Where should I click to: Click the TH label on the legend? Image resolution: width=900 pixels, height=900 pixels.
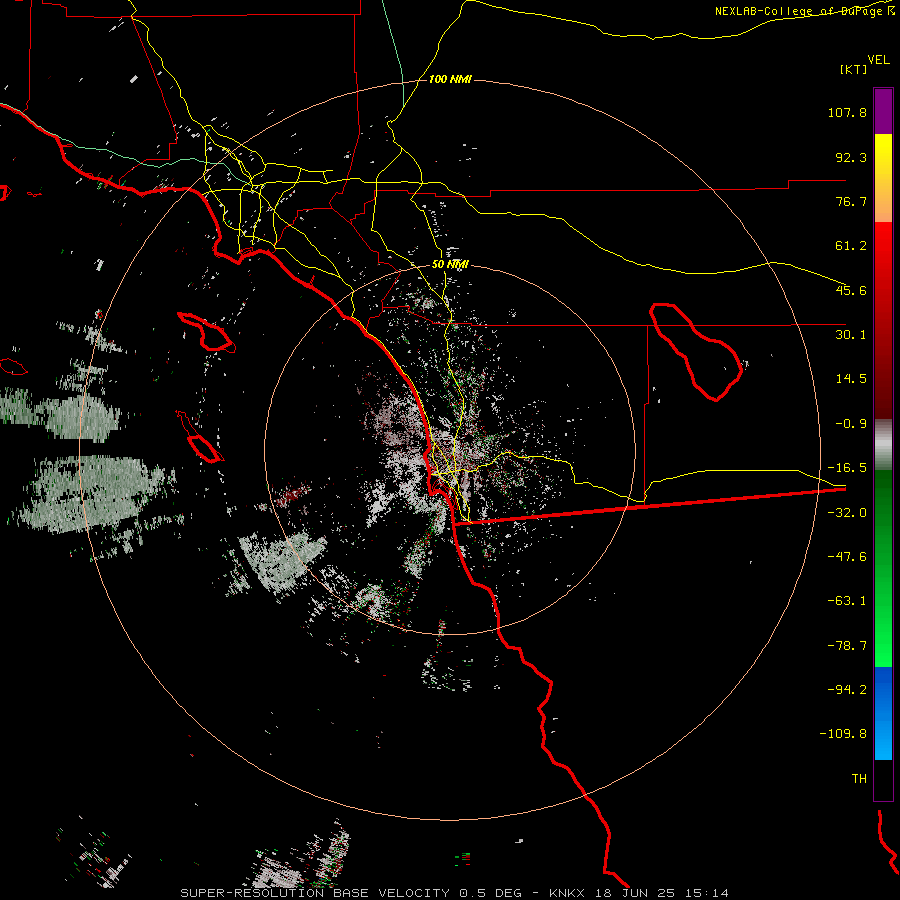(x=859, y=778)
